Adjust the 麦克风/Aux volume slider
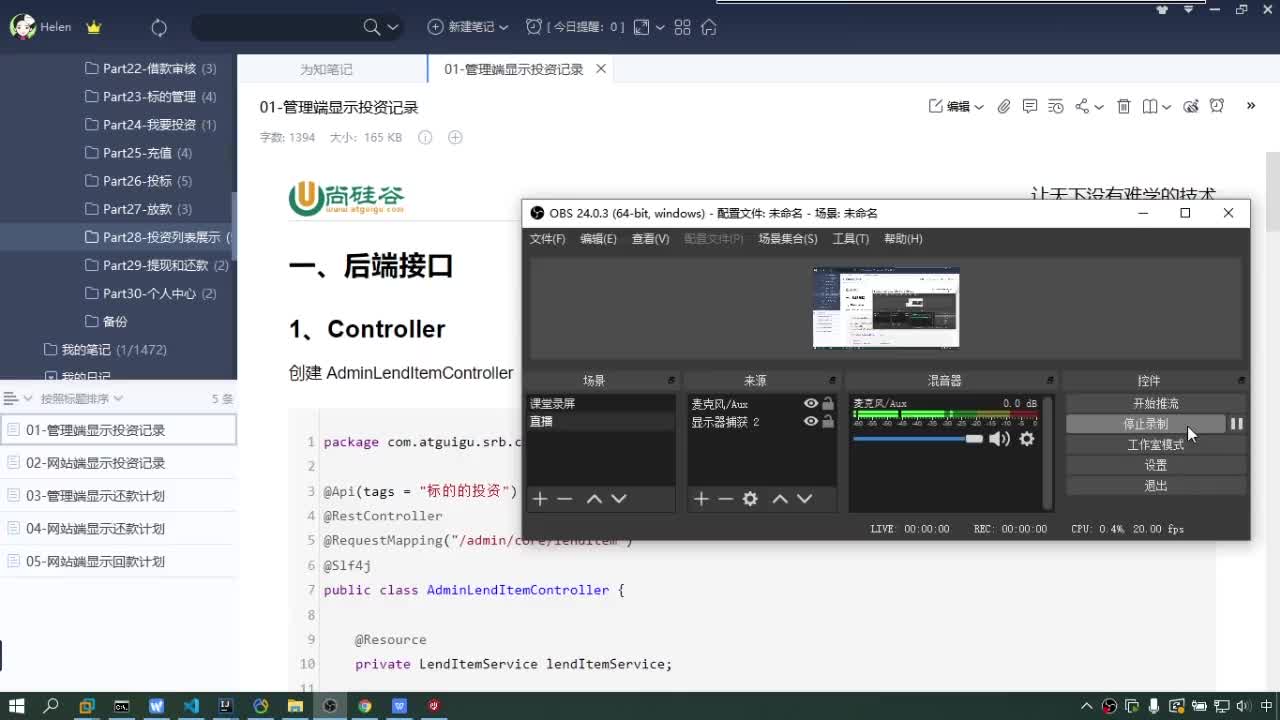 [918, 439]
